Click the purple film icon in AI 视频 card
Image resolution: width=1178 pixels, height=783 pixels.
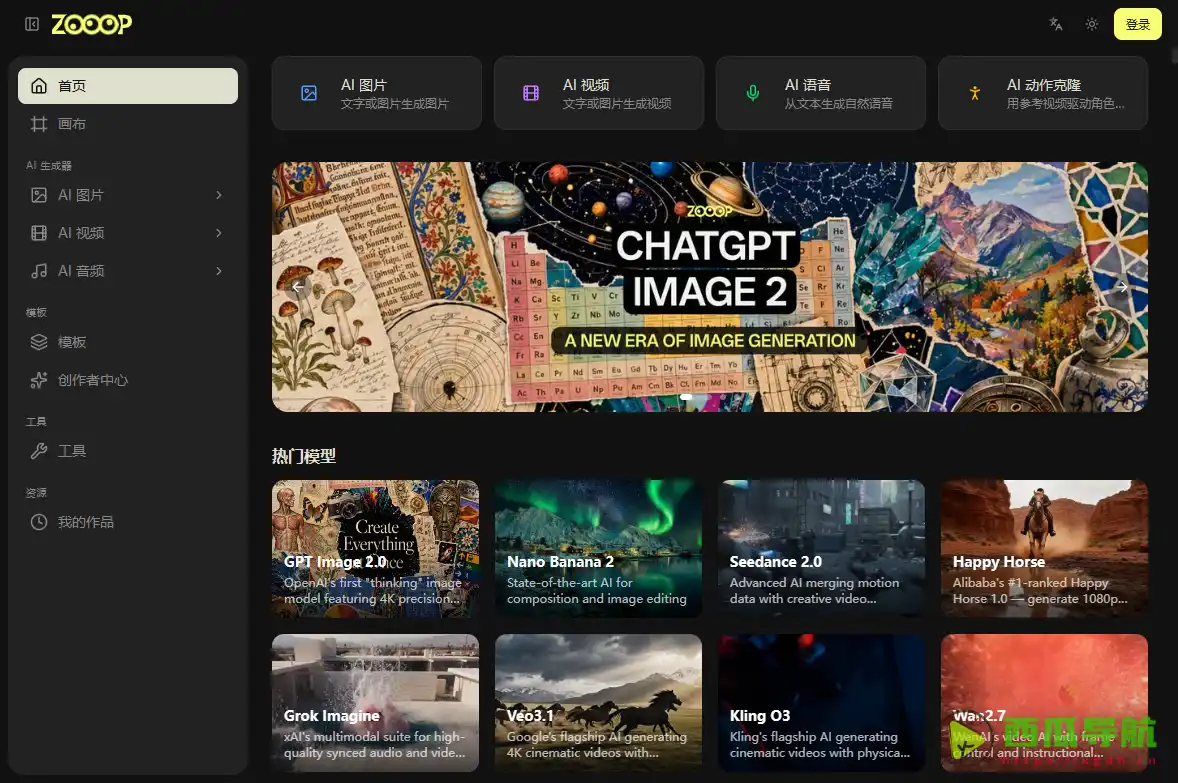[x=531, y=93]
